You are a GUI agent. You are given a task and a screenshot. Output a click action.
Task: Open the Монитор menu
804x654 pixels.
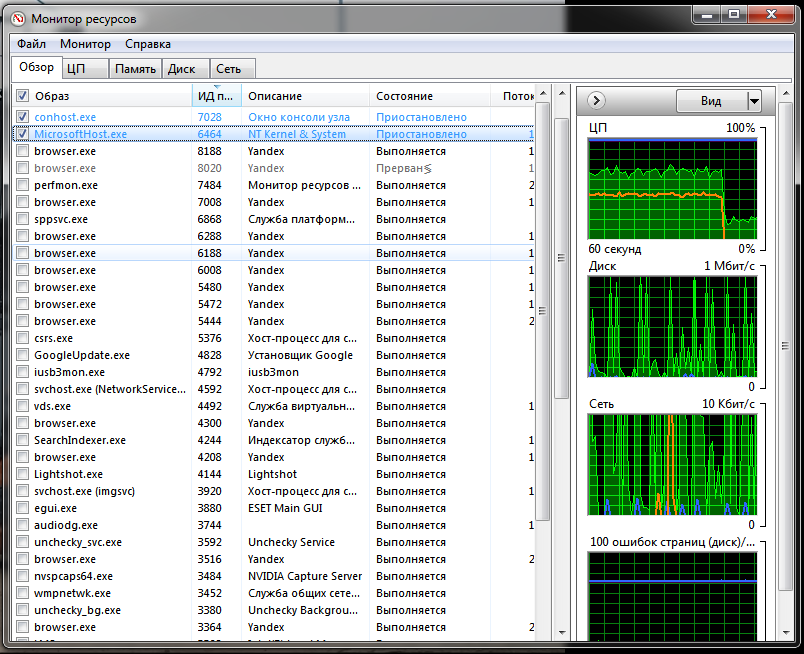tap(85, 44)
